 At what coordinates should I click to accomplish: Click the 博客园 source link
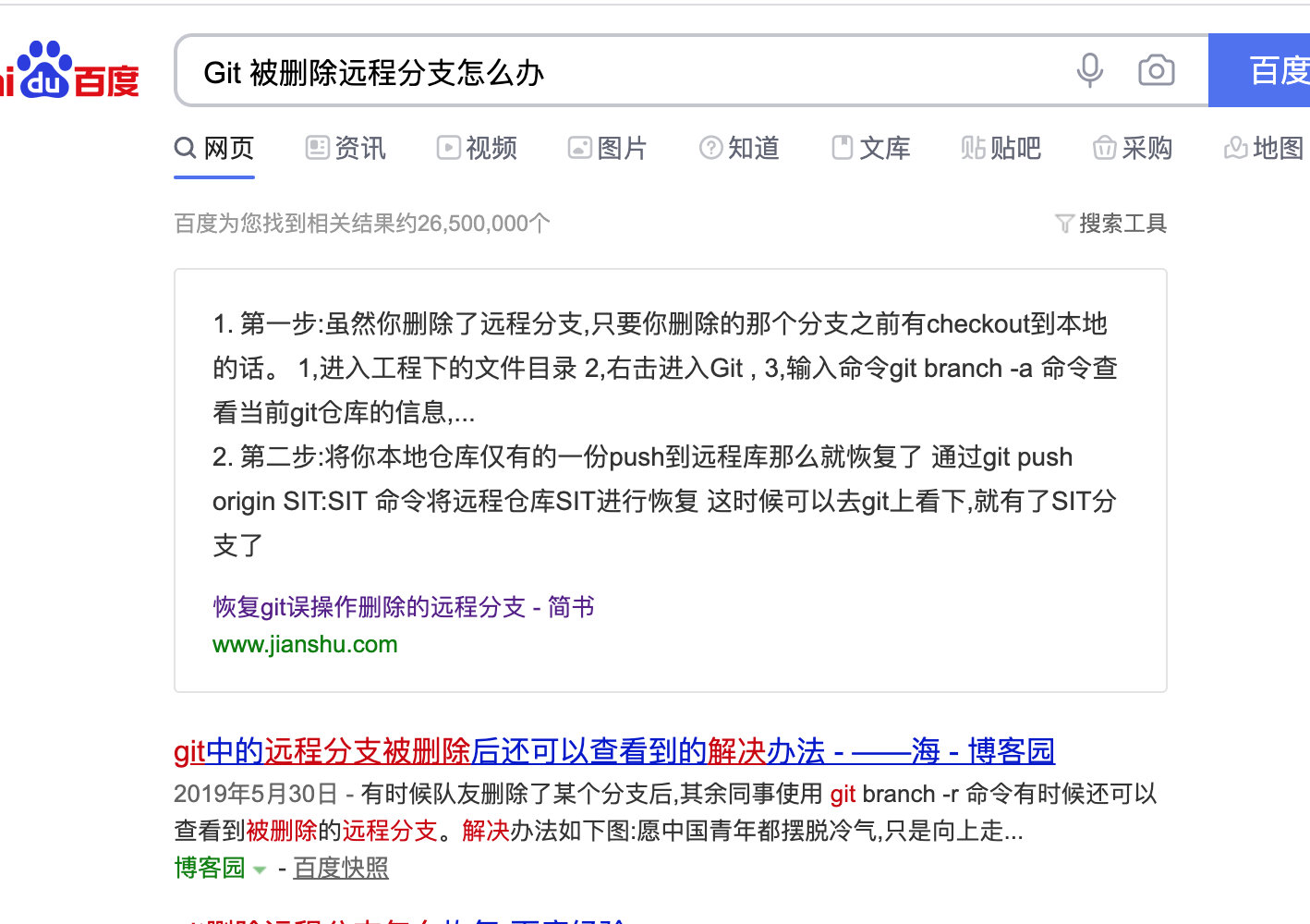click(x=210, y=868)
